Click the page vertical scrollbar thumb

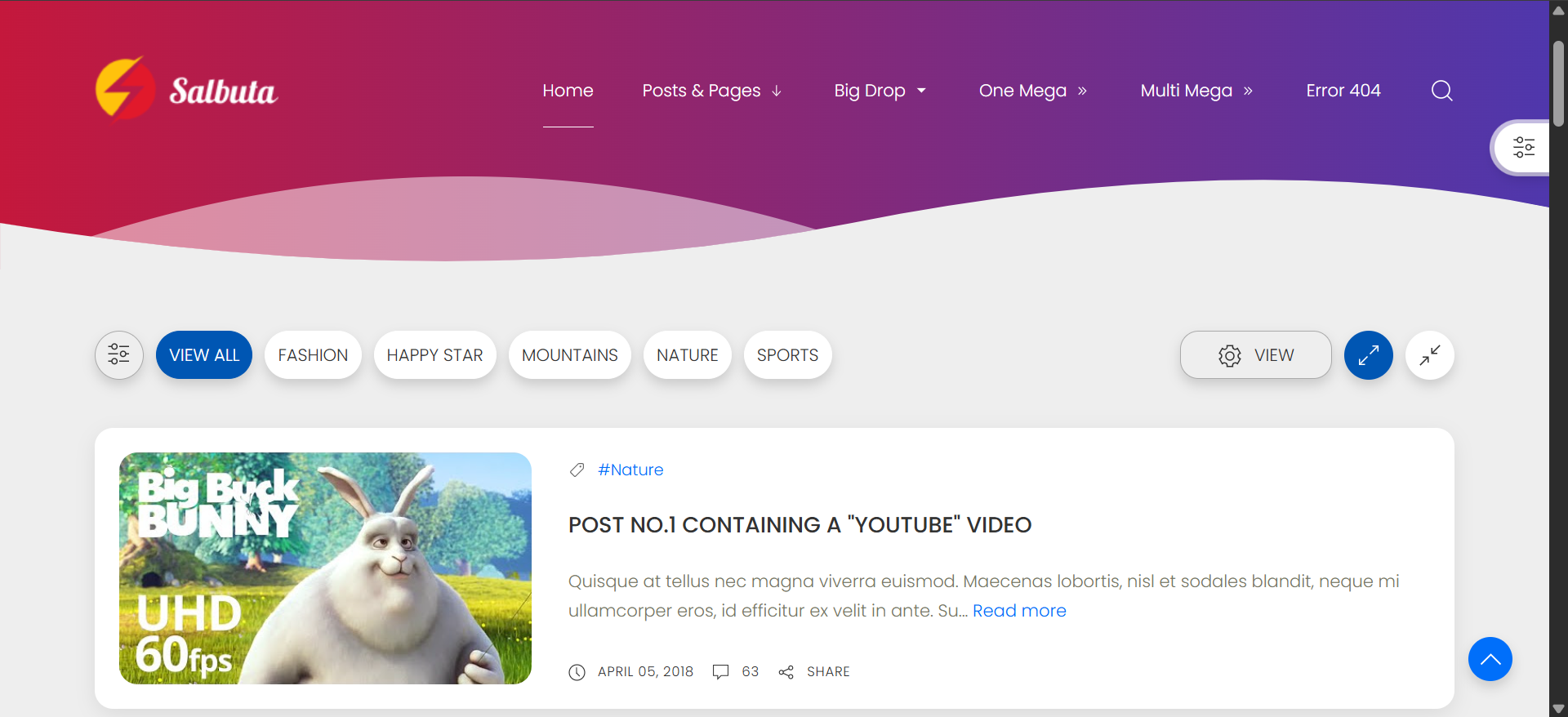(1558, 82)
